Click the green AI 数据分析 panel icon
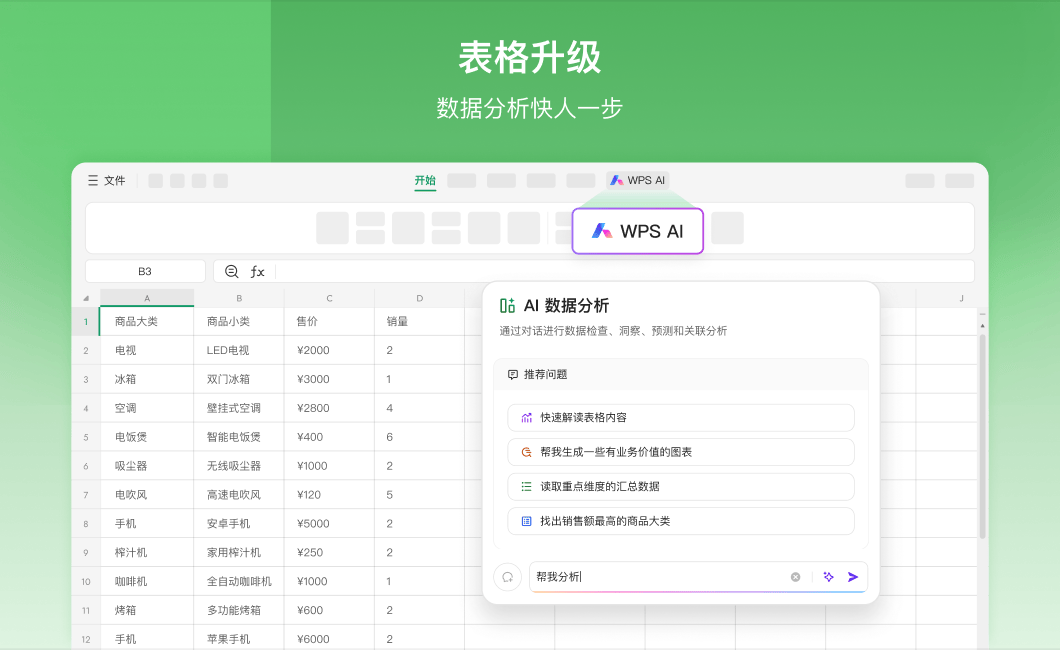The width and height of the screenshot is (1060, 650). (x=507, y=303)
